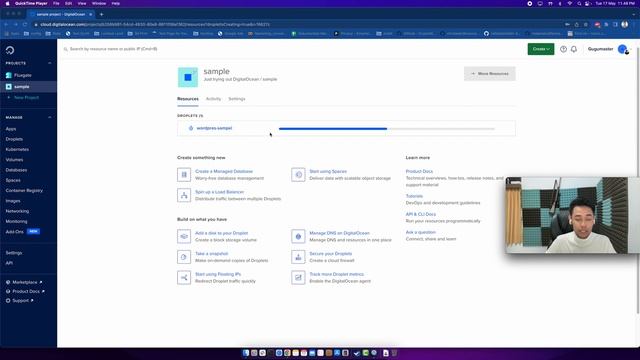Open Add-Ons in the sidebar
This screenshot has width=640, height=360.
(15, 232)
